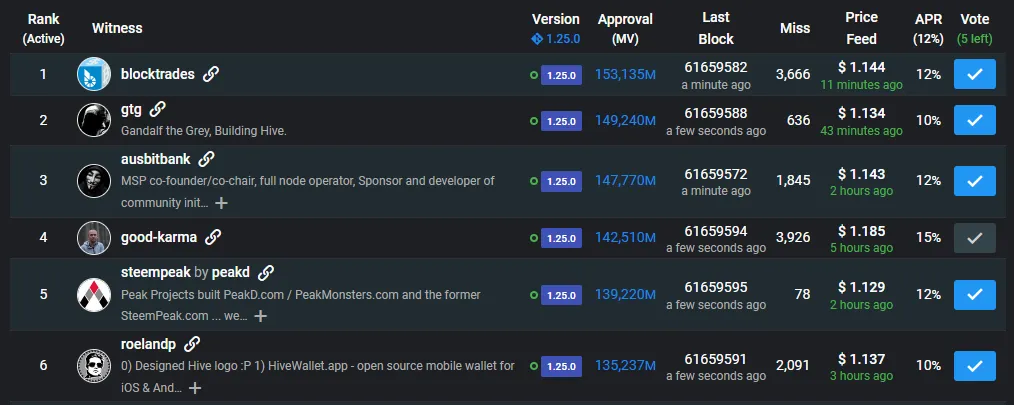Open steempeak approval 139,220M
Image resolution: width=1014 pixels, height=405 pixels.
click(x=625, y=294)
